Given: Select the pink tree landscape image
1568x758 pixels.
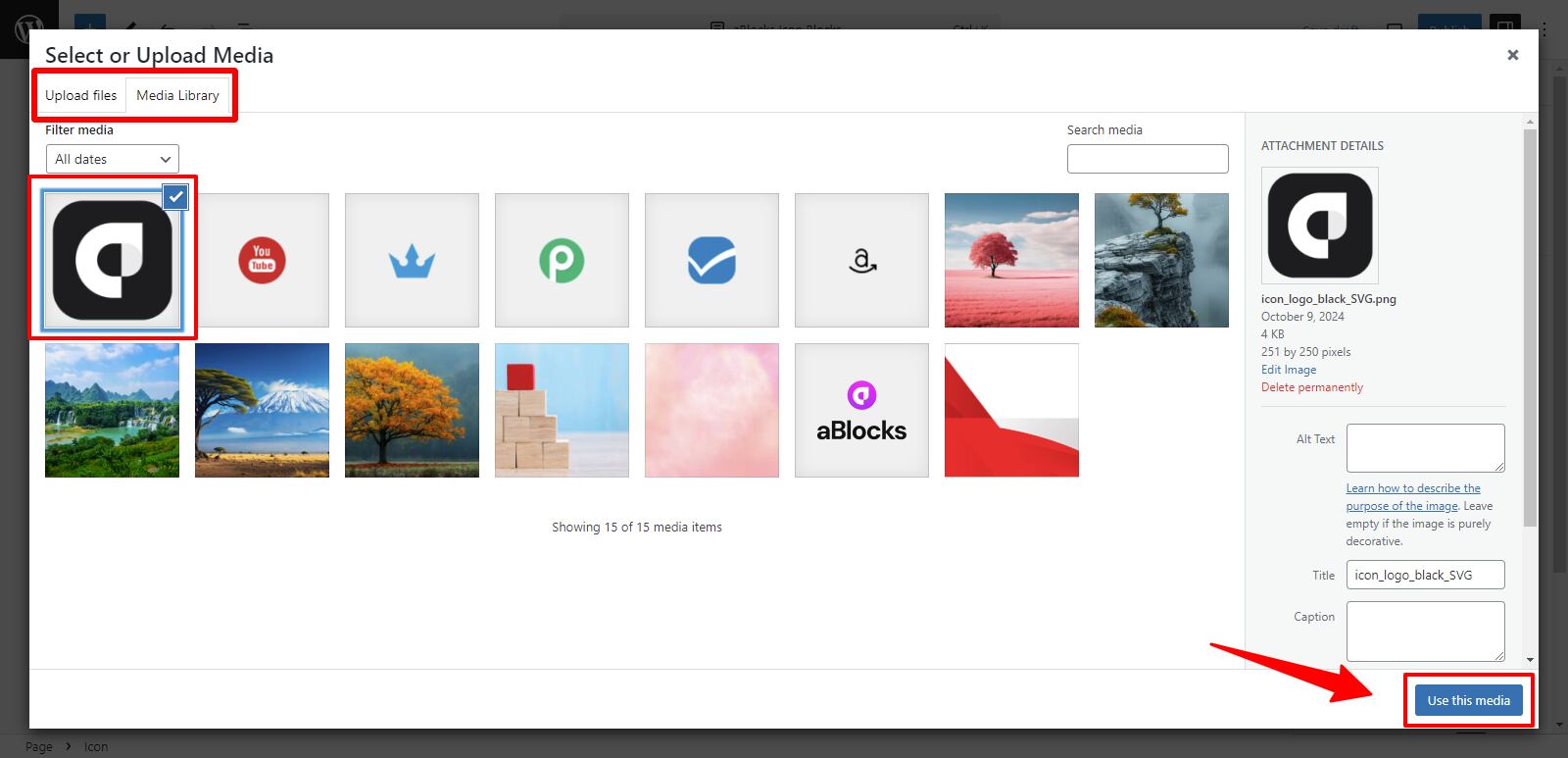Looking at the screenshot, I should point(1011,260).
